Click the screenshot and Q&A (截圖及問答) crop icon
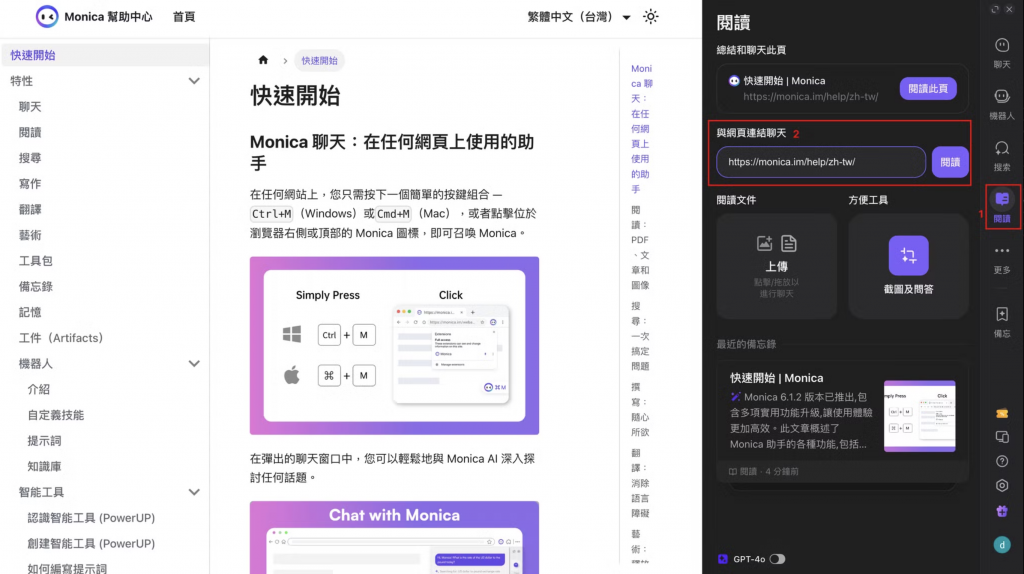The width and height of the screenshot is (1024, 574). click(x=908, y=255)
